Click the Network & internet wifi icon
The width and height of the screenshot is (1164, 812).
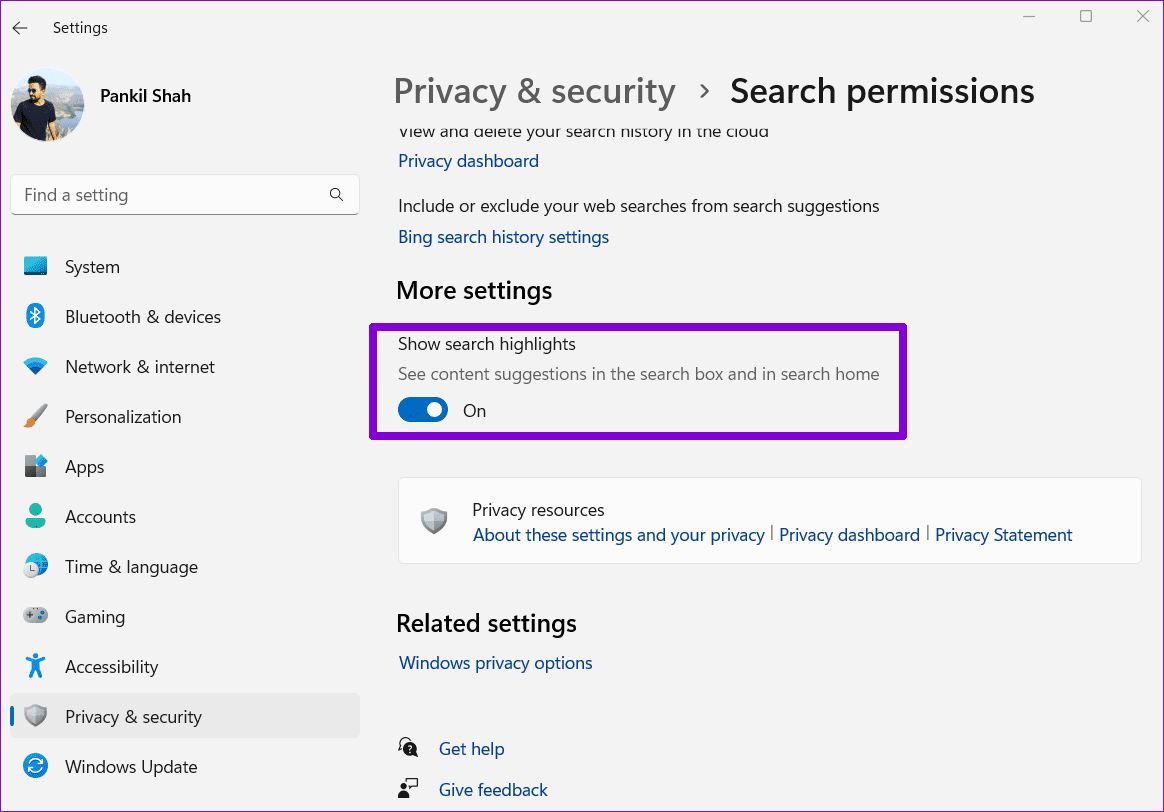(35, 366)
